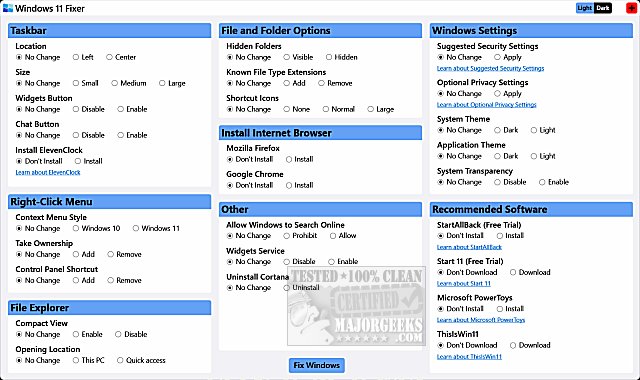Viewport: 640px width, 380px height.
Task: Open Learn about Microsoft PowerToys link
Action: pos(481,320)
